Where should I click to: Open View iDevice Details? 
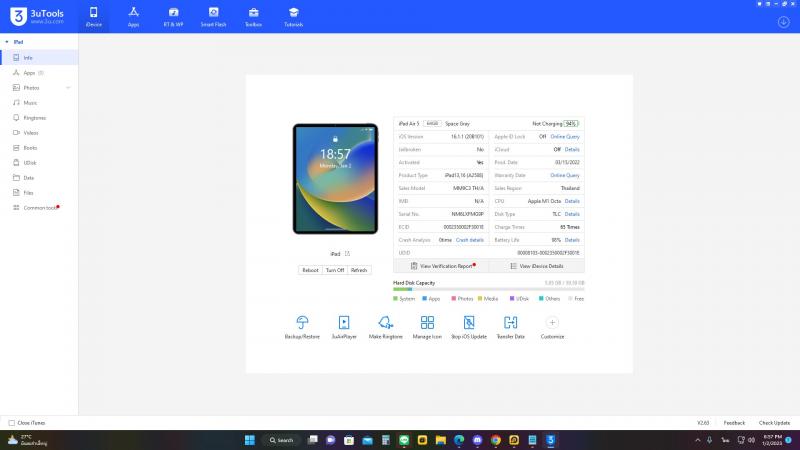537,266
